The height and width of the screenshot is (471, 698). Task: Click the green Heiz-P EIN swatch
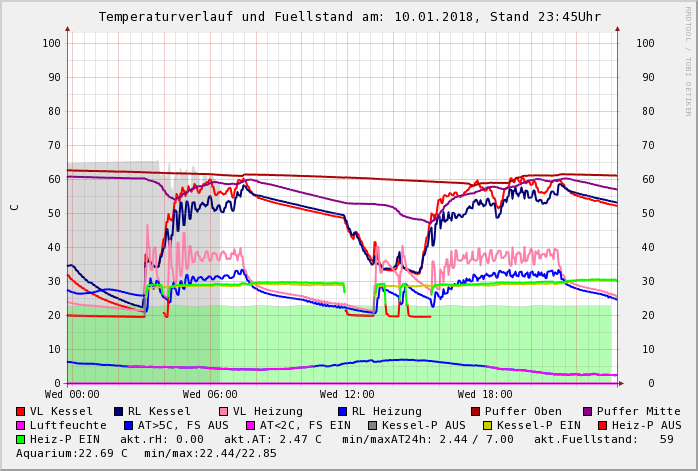click(21, 439)
